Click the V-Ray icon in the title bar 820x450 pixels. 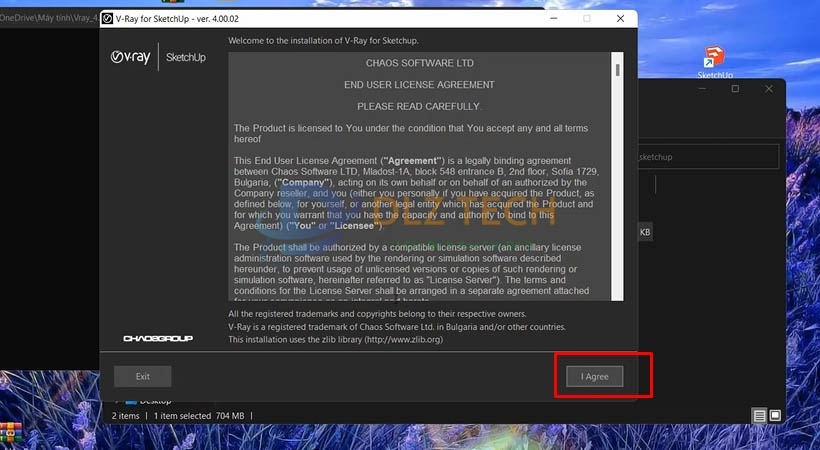point(107,18)
